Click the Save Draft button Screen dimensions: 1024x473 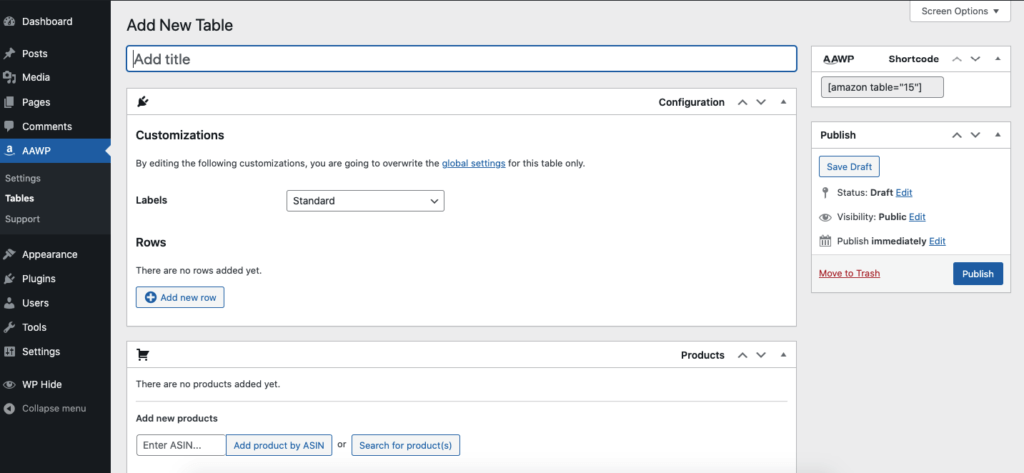[x=849, y=167]
